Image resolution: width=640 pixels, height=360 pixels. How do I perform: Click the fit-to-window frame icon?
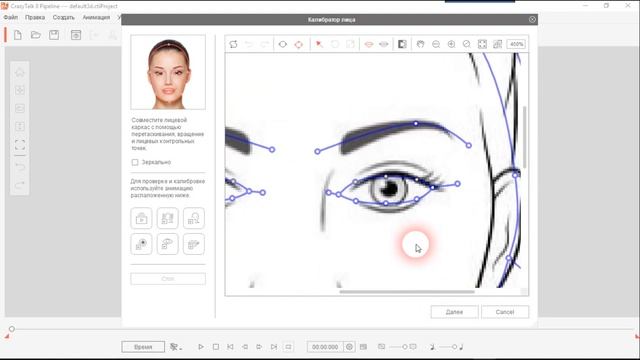pyautogui.click(x=482, y=44)
